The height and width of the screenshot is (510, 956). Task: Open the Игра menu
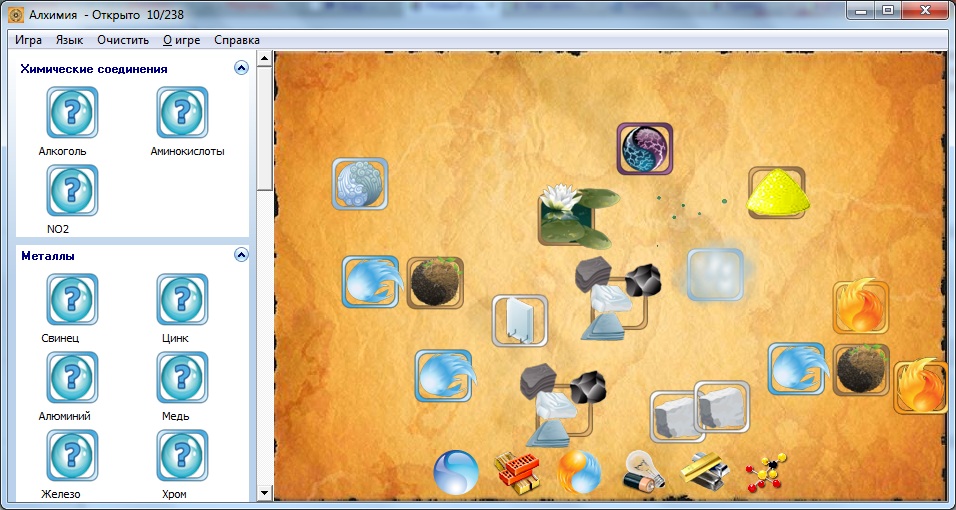29,40
